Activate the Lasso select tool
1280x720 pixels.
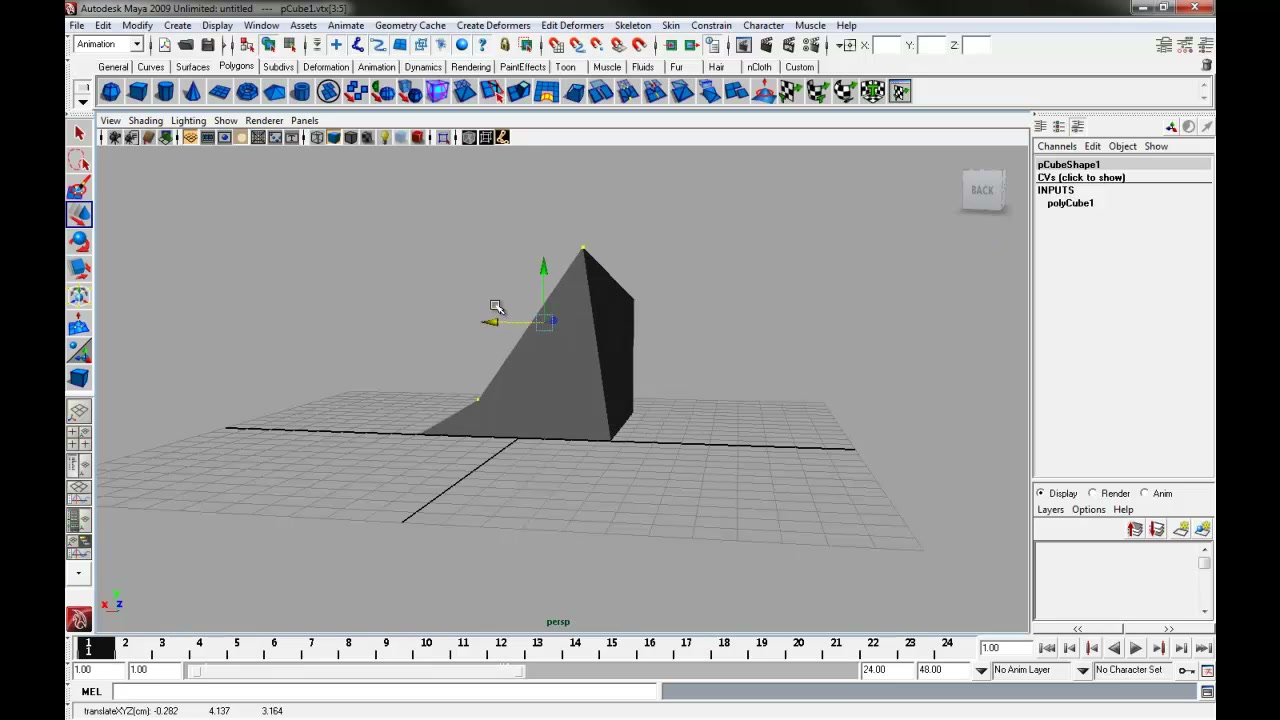[x=79, y=160]
